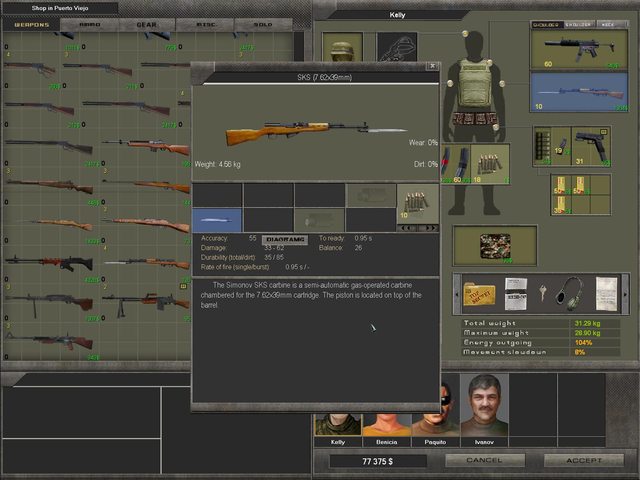
Task: Click Maximum weight value 28.90 kg
Action: [587, 333]
